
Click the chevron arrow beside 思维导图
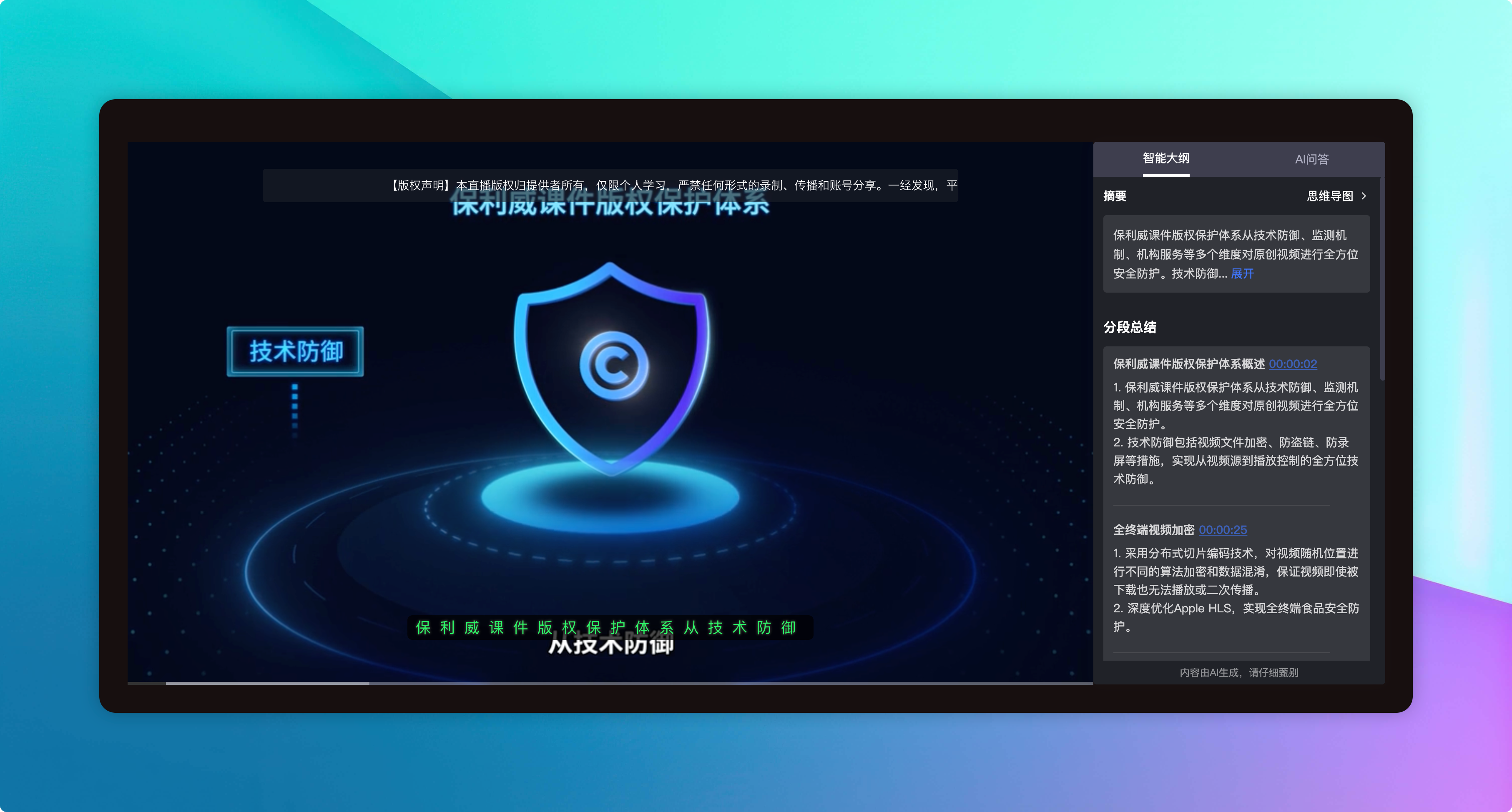point(1364,196)
